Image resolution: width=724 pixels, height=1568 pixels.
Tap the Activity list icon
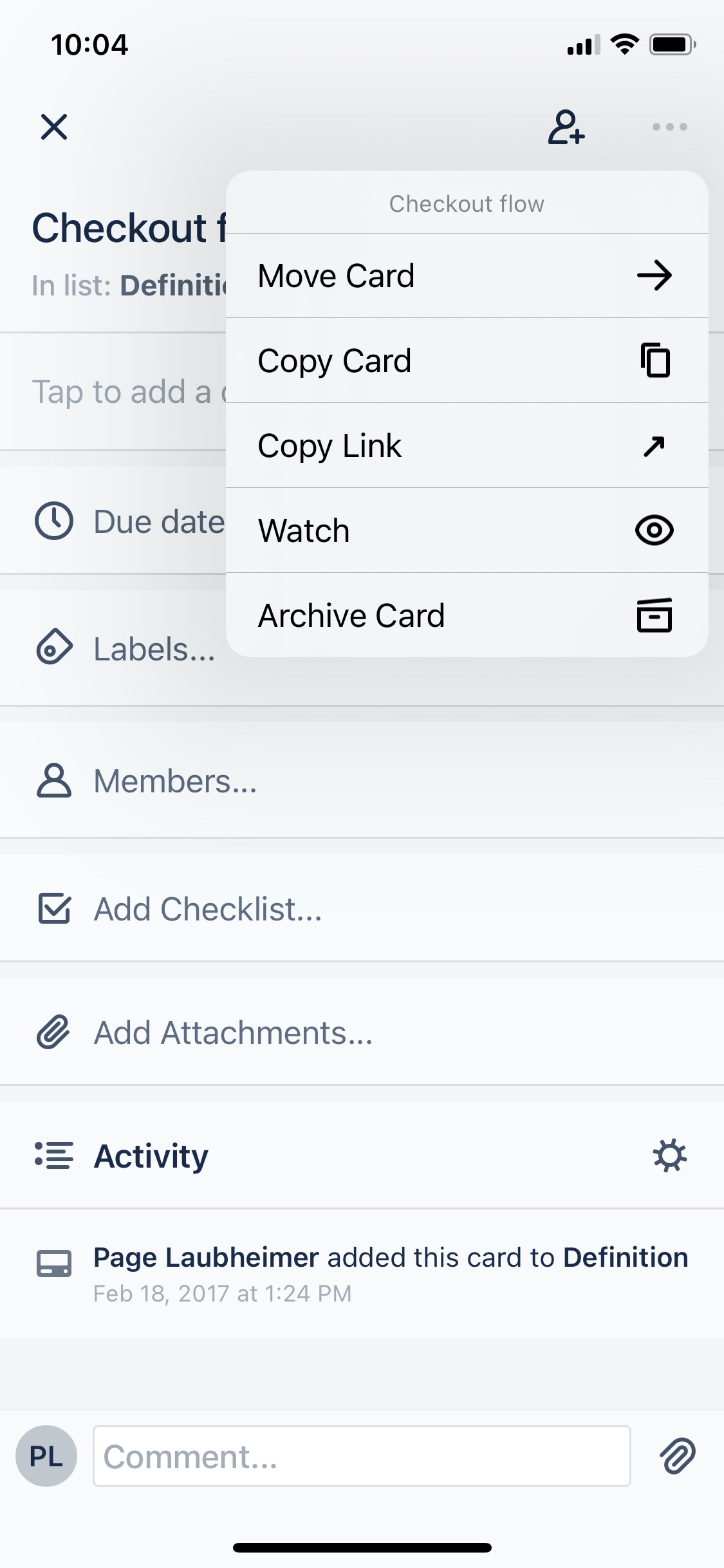point(54,1155)
